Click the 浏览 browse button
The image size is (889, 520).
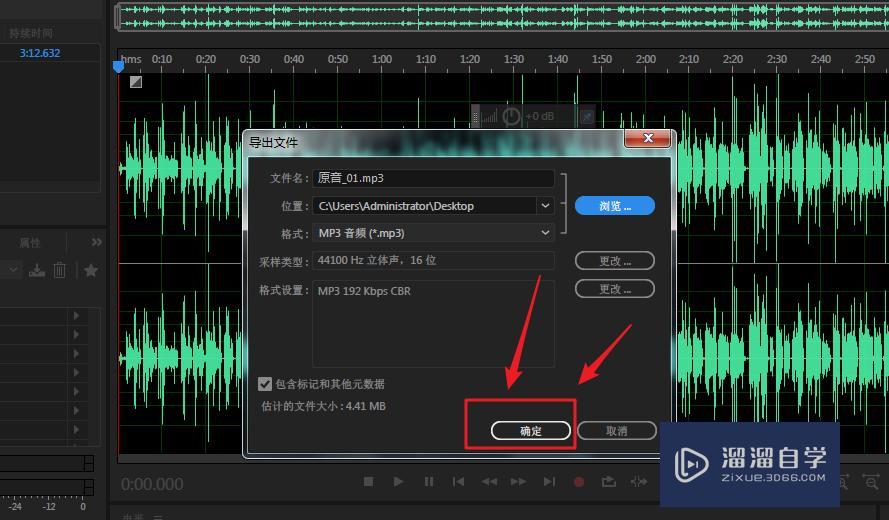pos(615,206)
